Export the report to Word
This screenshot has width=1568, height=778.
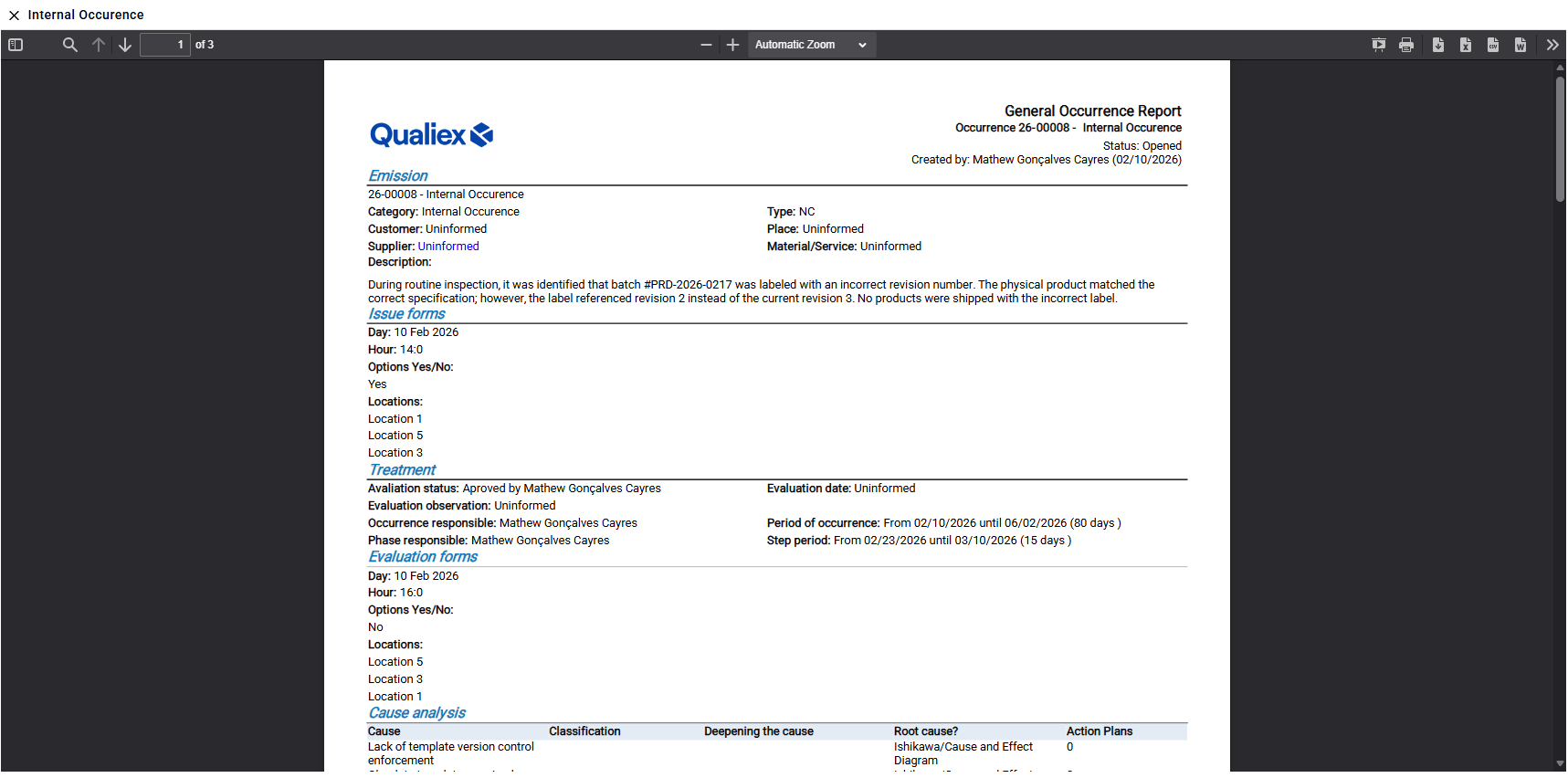[x=1521, y=45]
